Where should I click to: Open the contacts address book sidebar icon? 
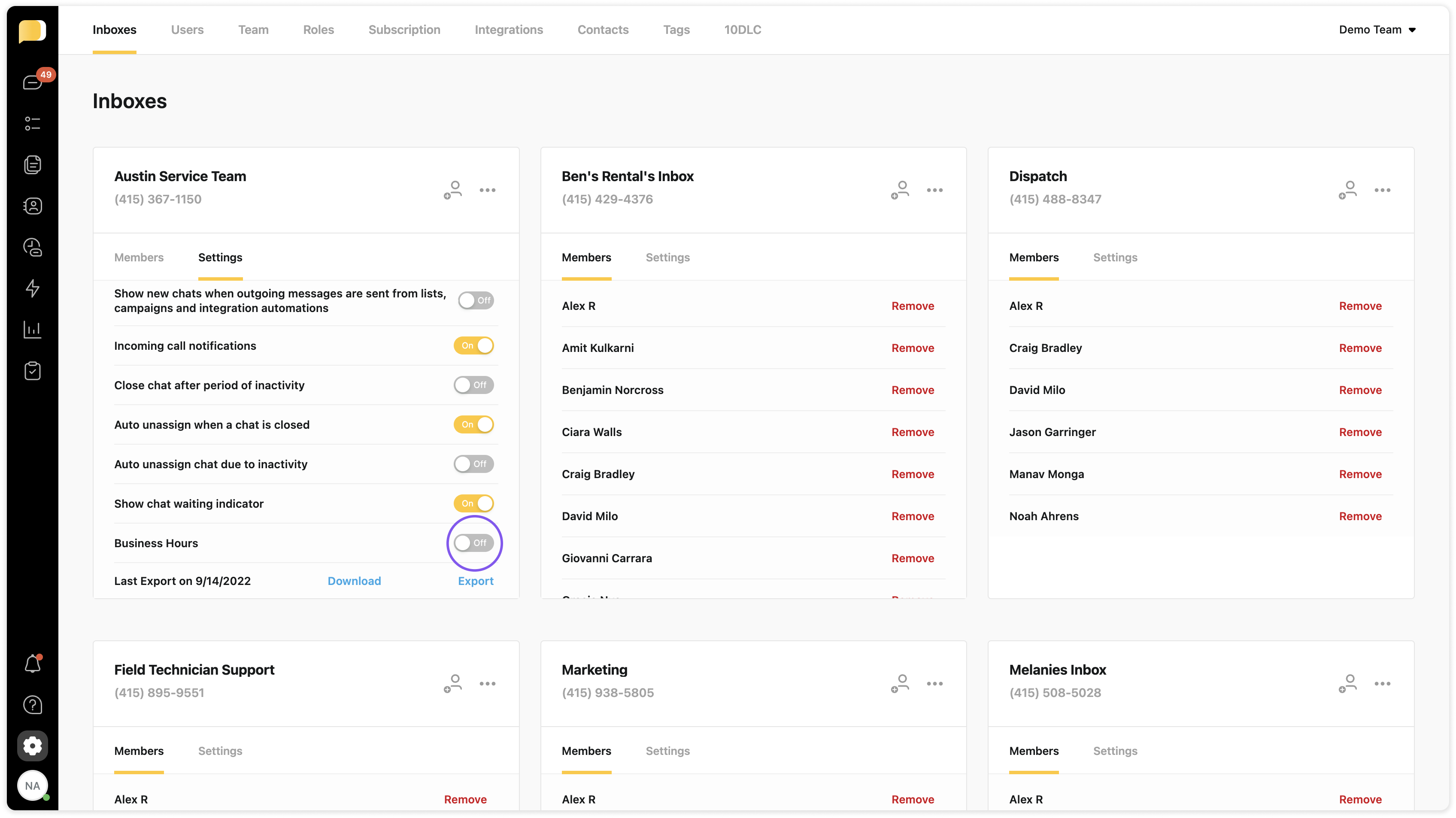pos(32,206)
